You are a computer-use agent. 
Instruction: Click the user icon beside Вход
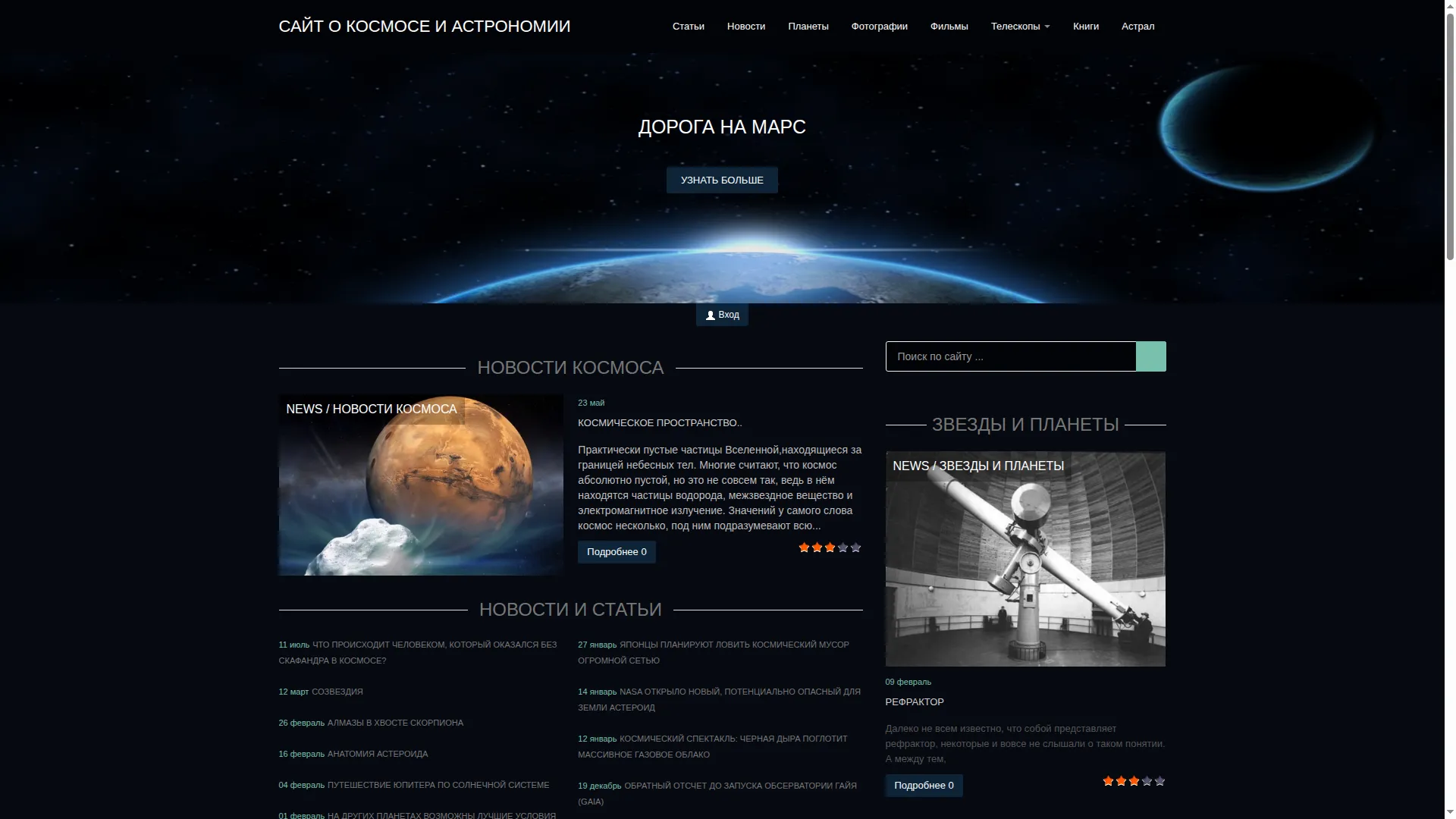[711, 315]
